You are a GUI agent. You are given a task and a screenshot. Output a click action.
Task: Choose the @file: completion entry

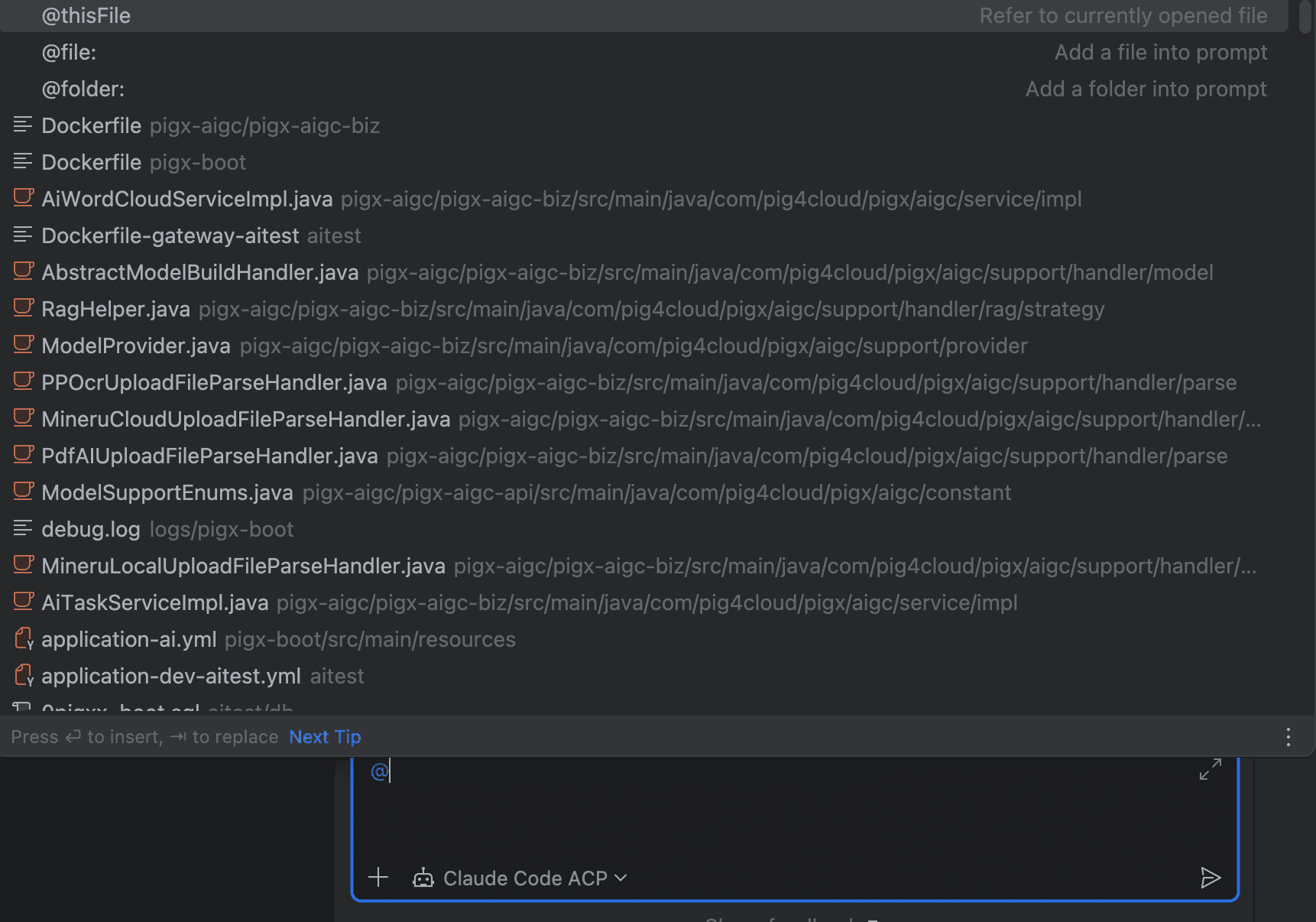point(69,53)
